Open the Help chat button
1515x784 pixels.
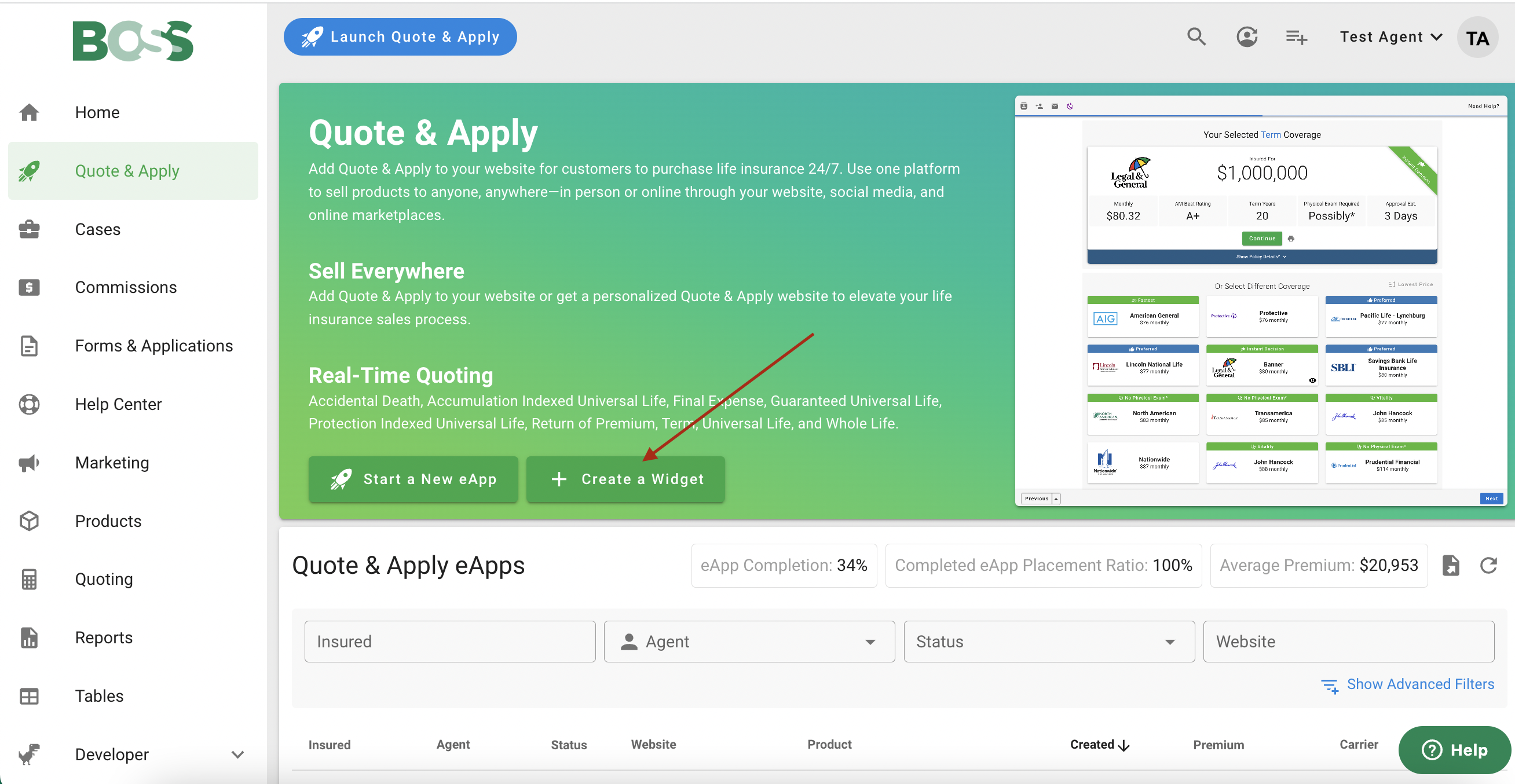(1454, 749)
